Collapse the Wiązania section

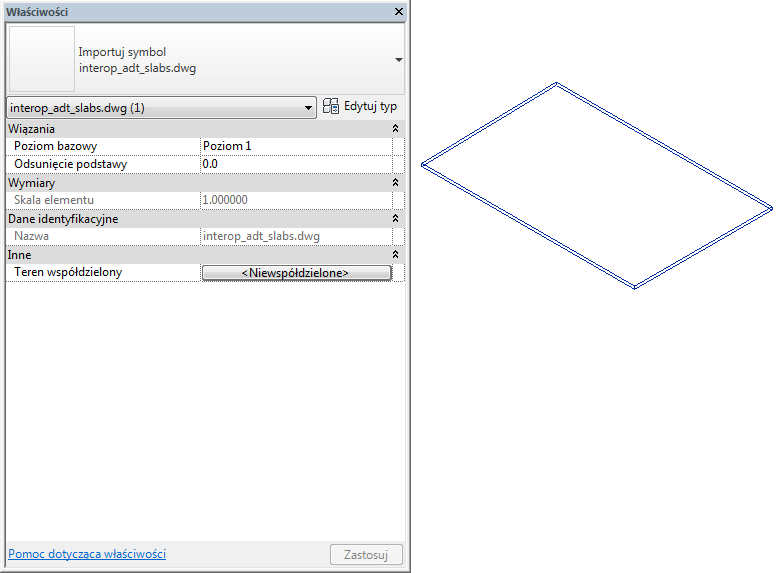point(395,129)
